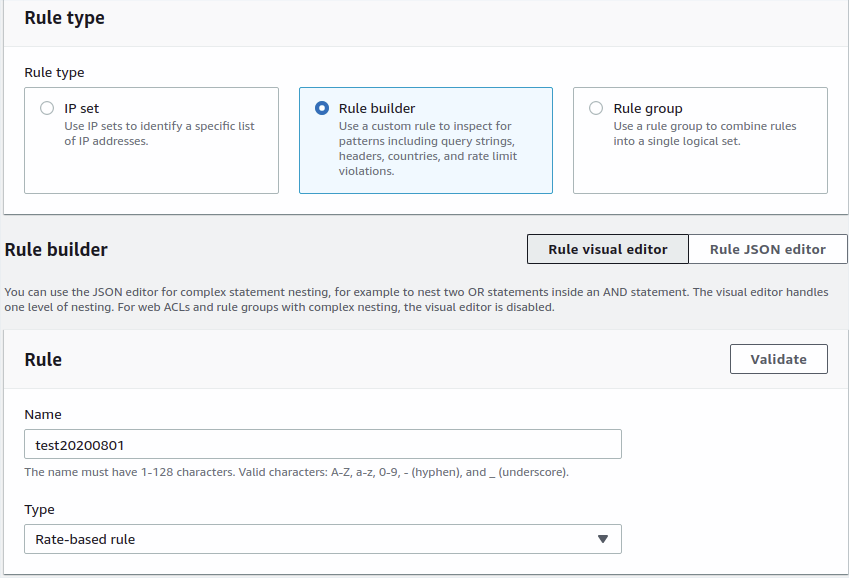849x578 pixels.
Task: Select the Rule builder radio button
Action: coord(322,108)
